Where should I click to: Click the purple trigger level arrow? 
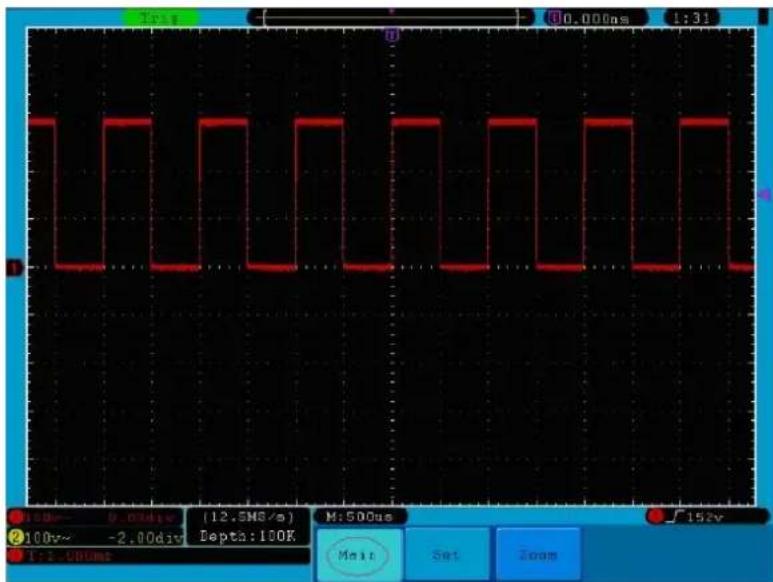765,195
